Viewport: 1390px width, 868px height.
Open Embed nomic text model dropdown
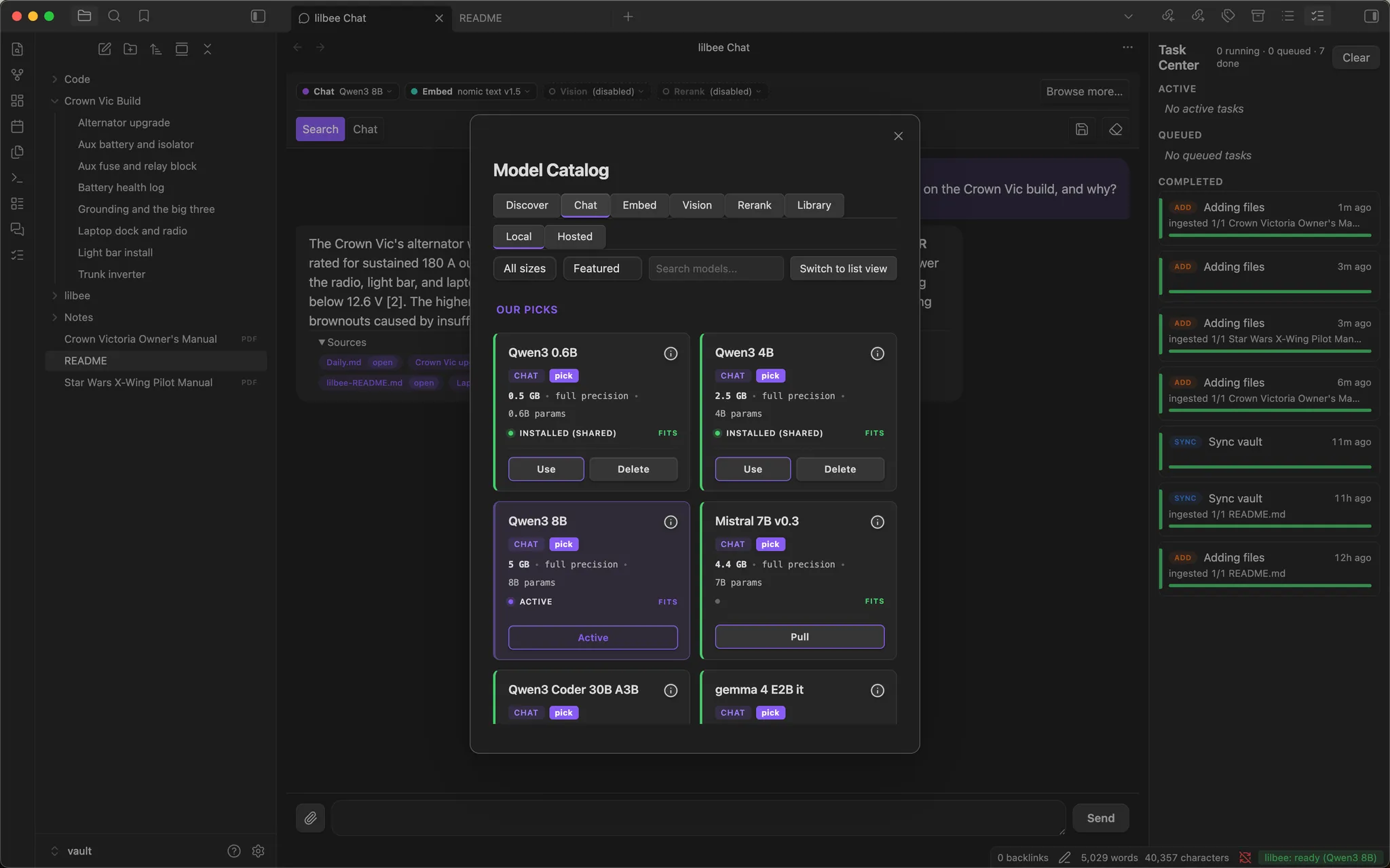[x=472, y=92]
